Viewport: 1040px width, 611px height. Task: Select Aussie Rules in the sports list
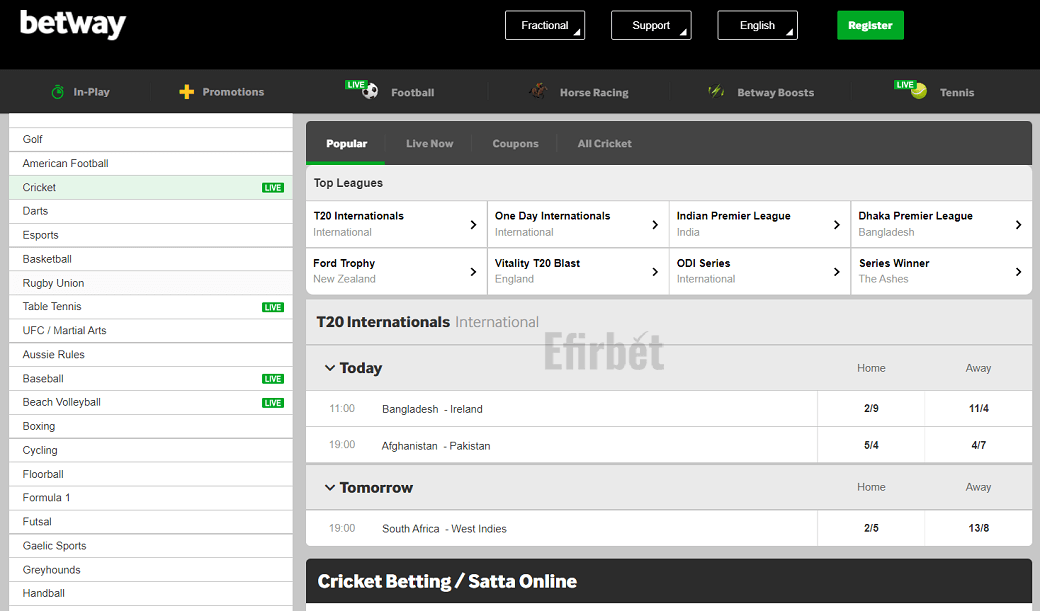click(151, 354)
